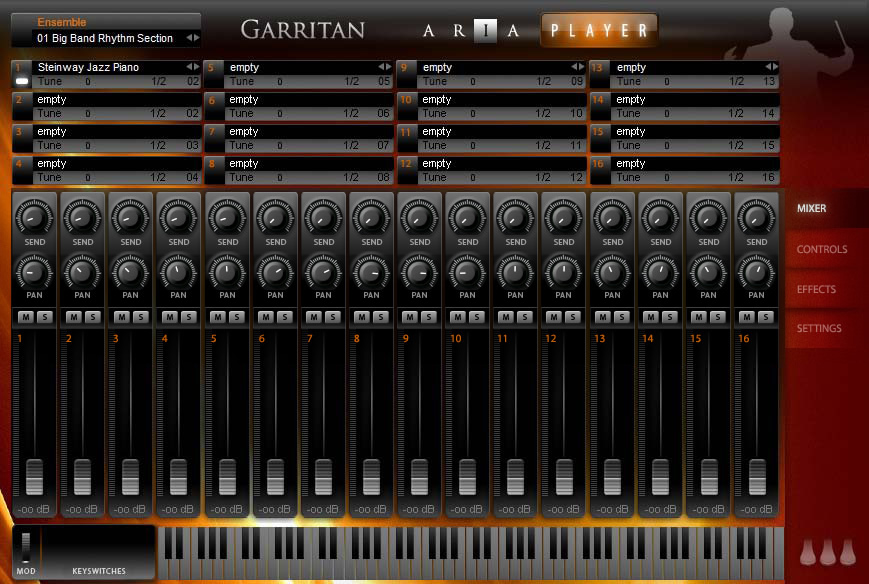Mute channel 1 with the M button
The height and width of the screenshot is (584, 869).
coord(25,317)
